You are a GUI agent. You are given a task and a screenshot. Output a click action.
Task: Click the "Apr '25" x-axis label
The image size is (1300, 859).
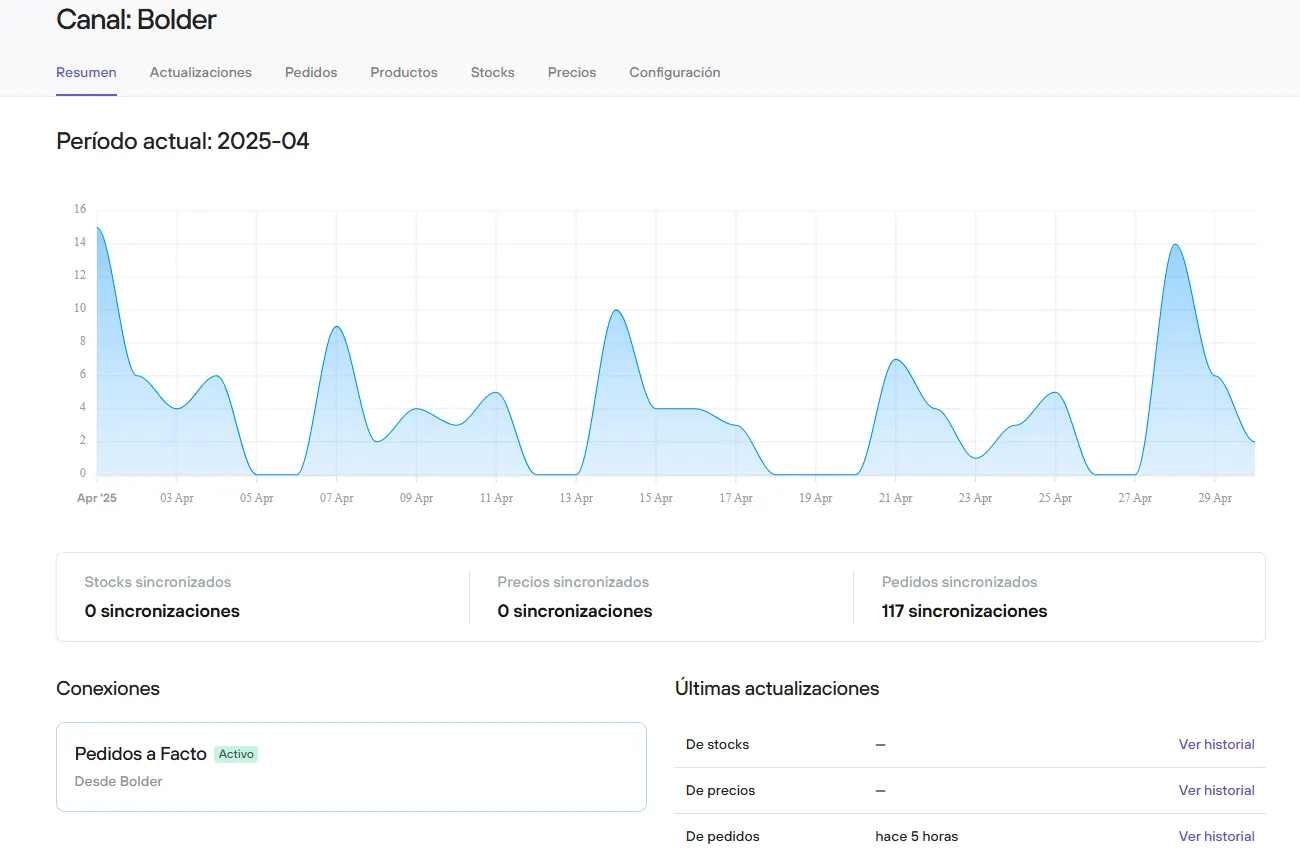pyautogui.click(x=97, y=498)
